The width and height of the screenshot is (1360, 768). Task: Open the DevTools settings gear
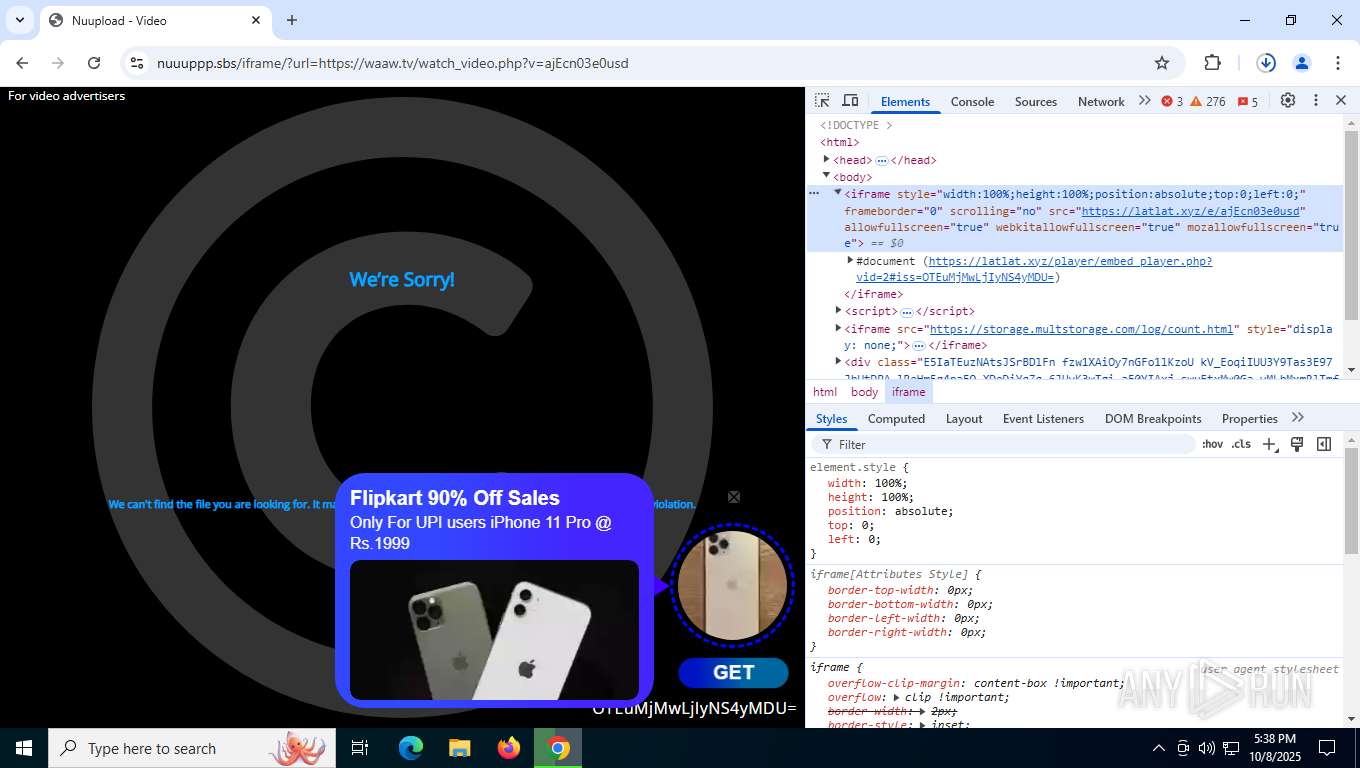[1288, 100]
